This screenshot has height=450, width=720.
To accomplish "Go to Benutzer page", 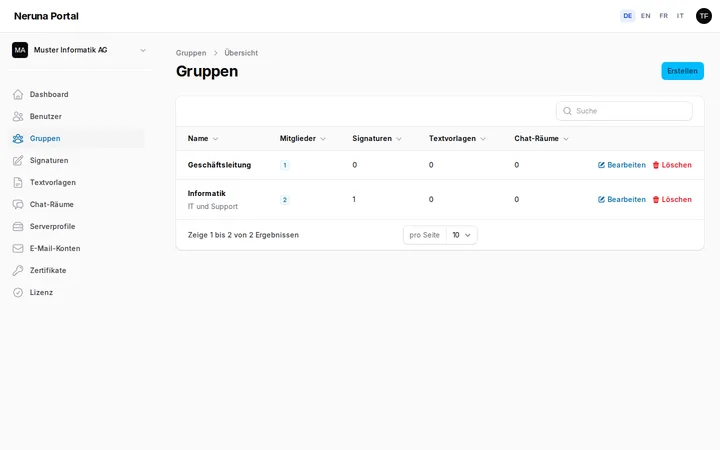I will pyautogui.click(x=77, y=117).
